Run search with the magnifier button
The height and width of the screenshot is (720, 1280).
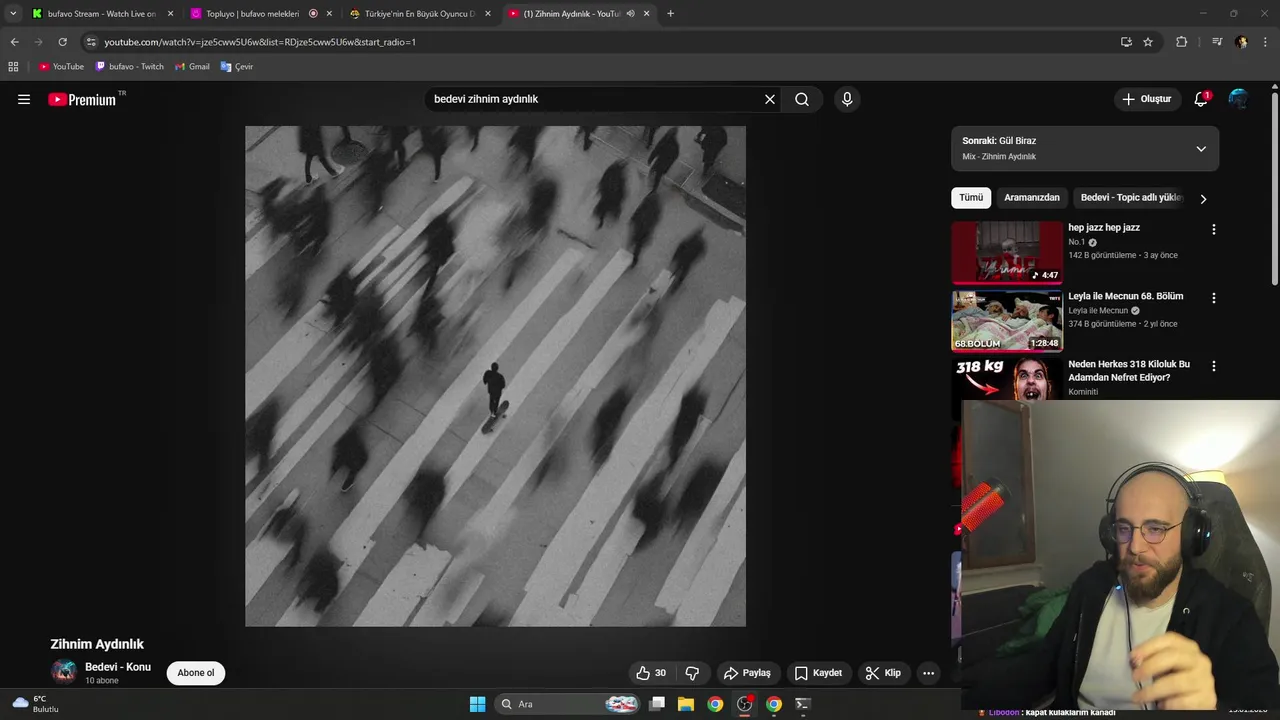click(802, 99)
